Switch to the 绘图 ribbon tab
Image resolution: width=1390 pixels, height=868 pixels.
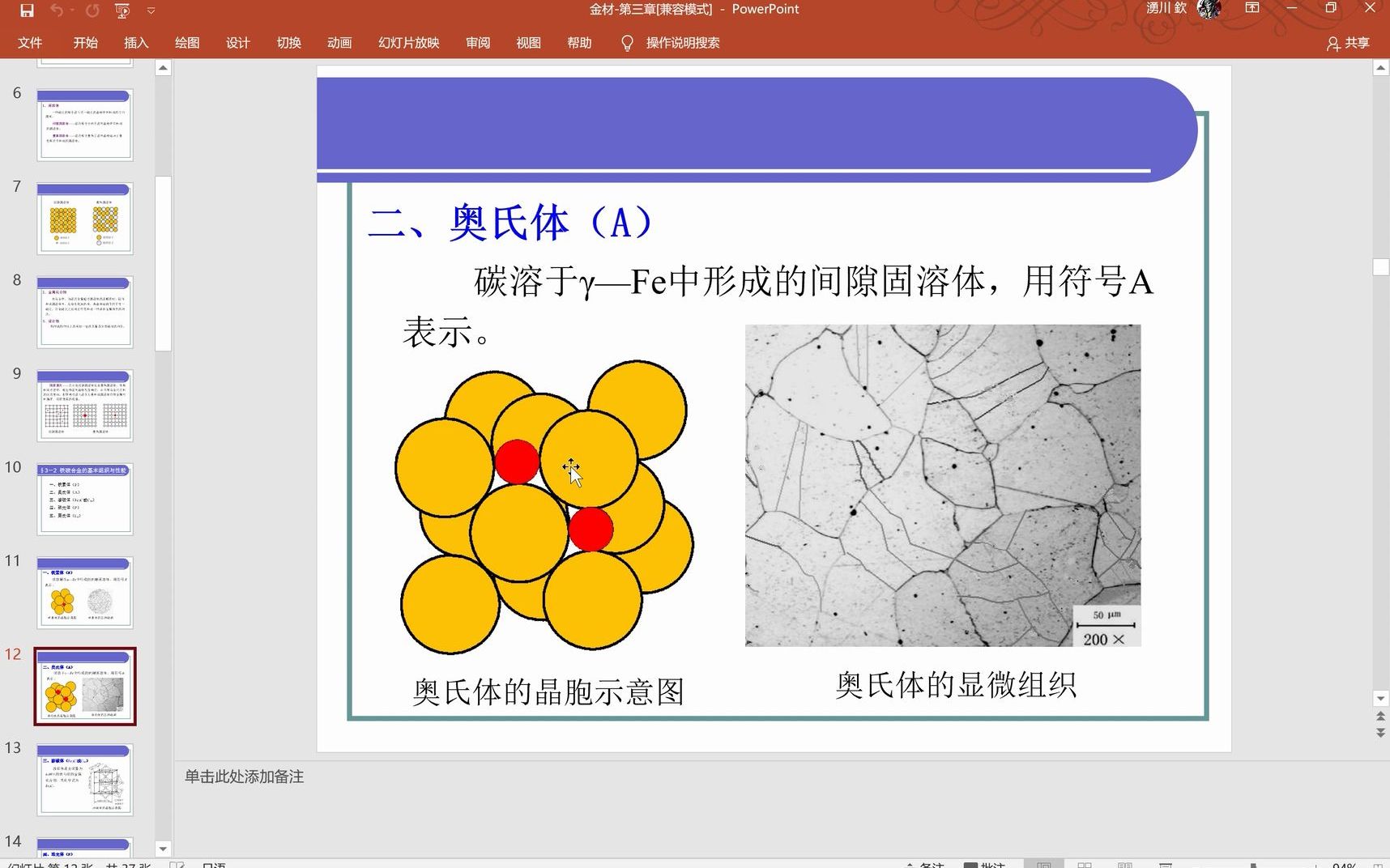coord(187,43)
